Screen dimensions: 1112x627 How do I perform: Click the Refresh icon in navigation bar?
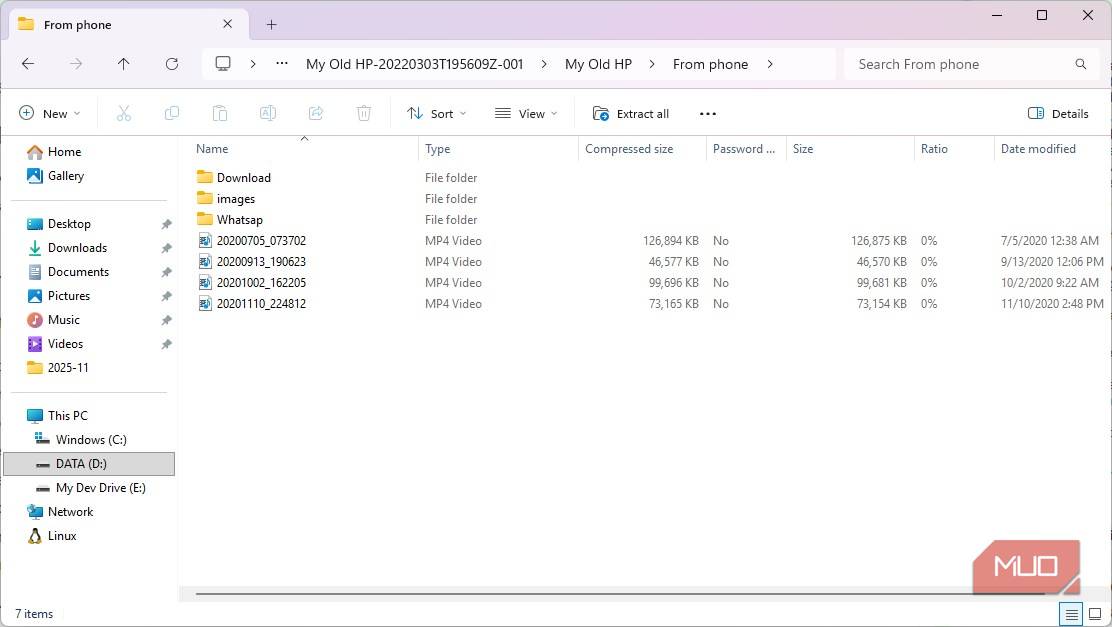[171, 64]
